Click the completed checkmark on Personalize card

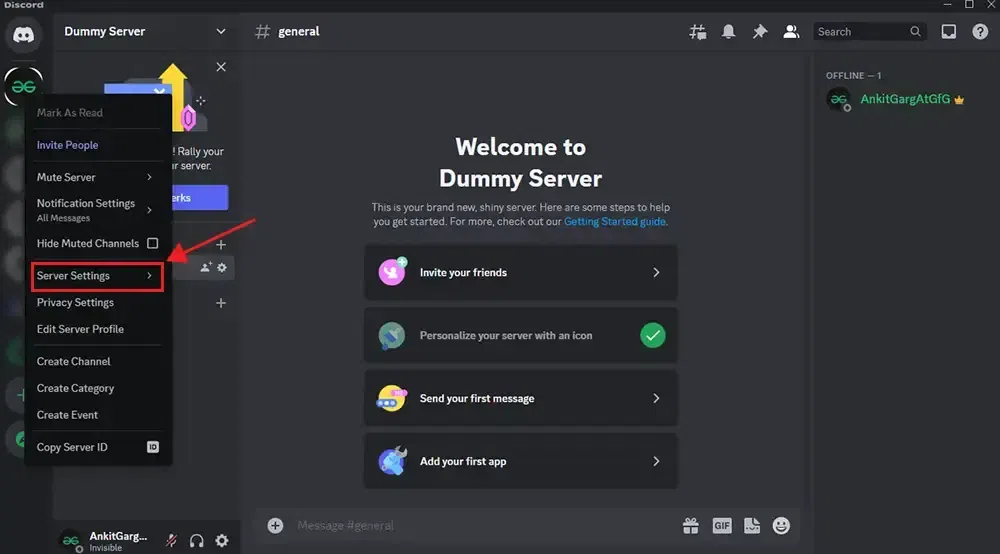652,335
